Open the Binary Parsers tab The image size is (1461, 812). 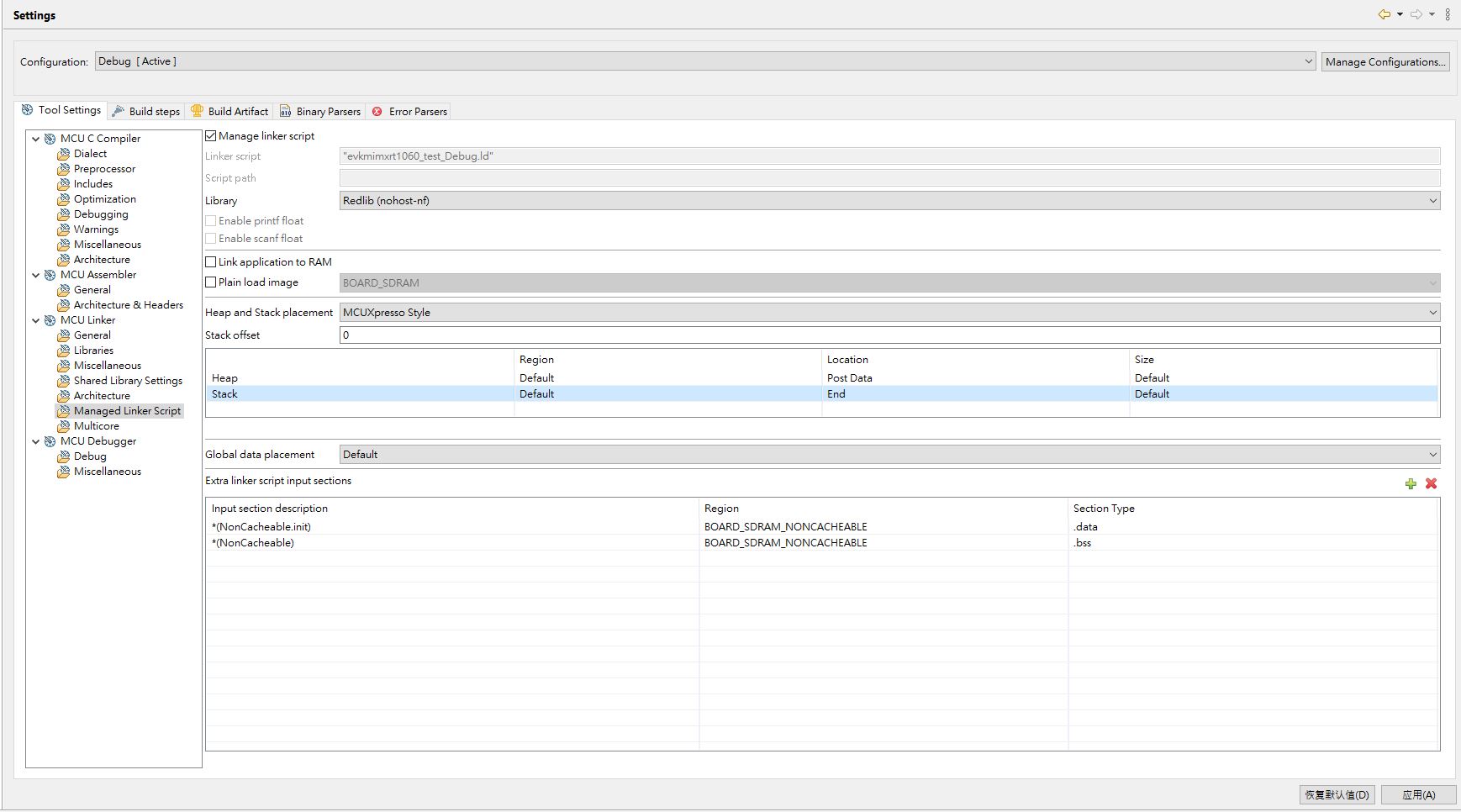click(x=320, y=111)
